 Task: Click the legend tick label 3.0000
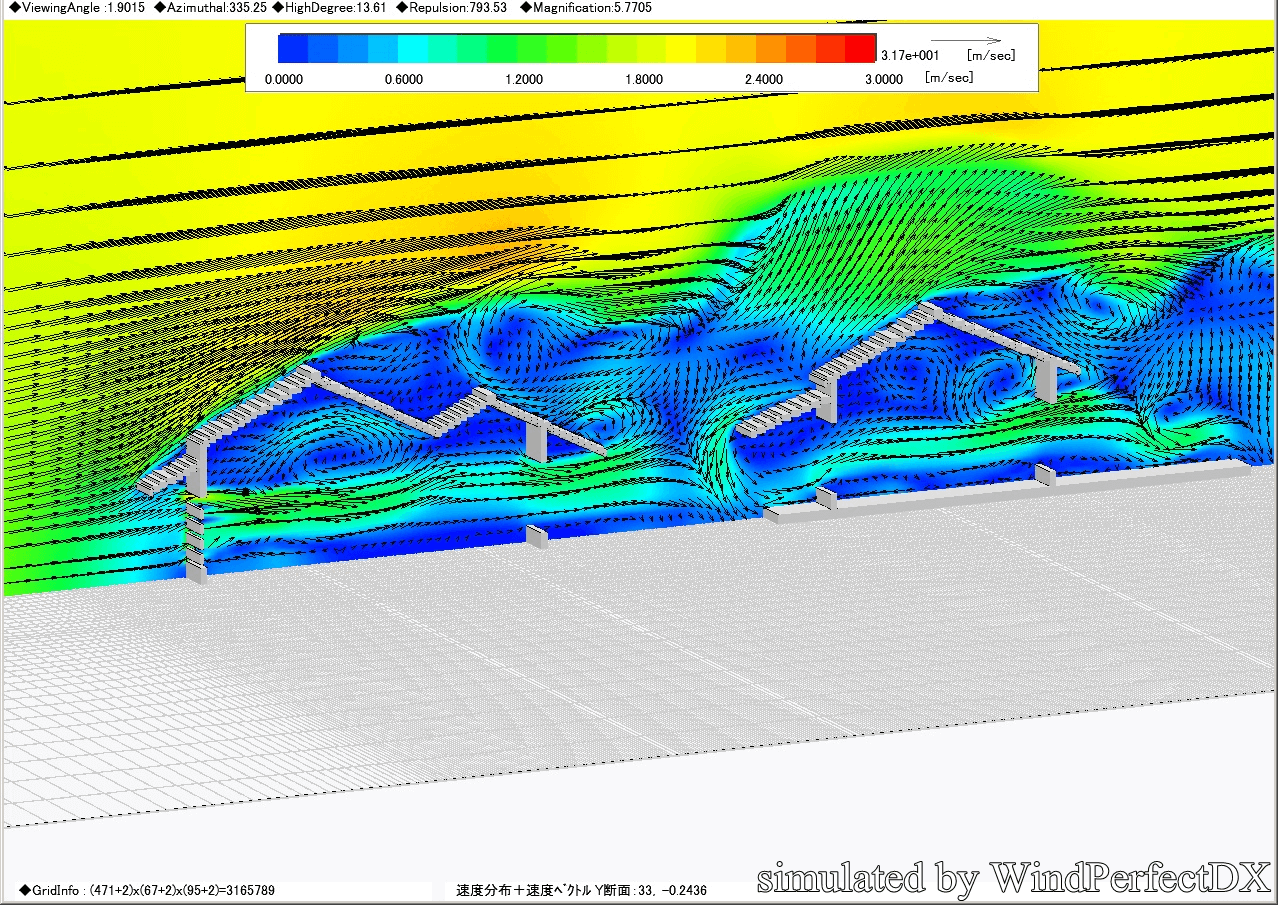click(x=883, y=79)
